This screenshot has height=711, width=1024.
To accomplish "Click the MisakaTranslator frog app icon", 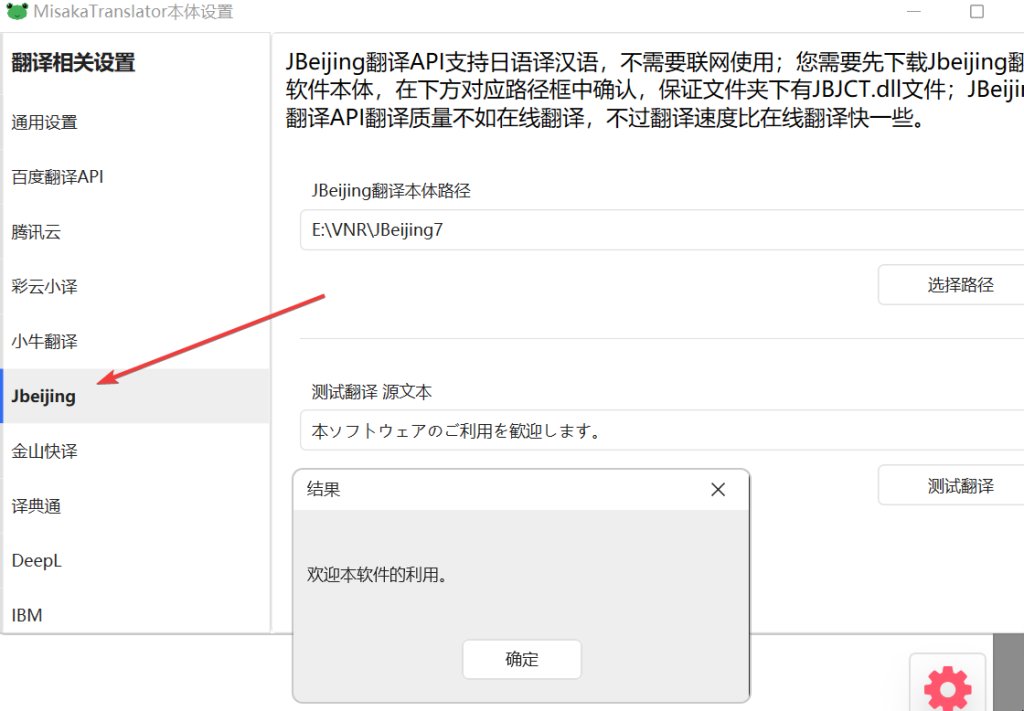I will [x=16, y=12].
